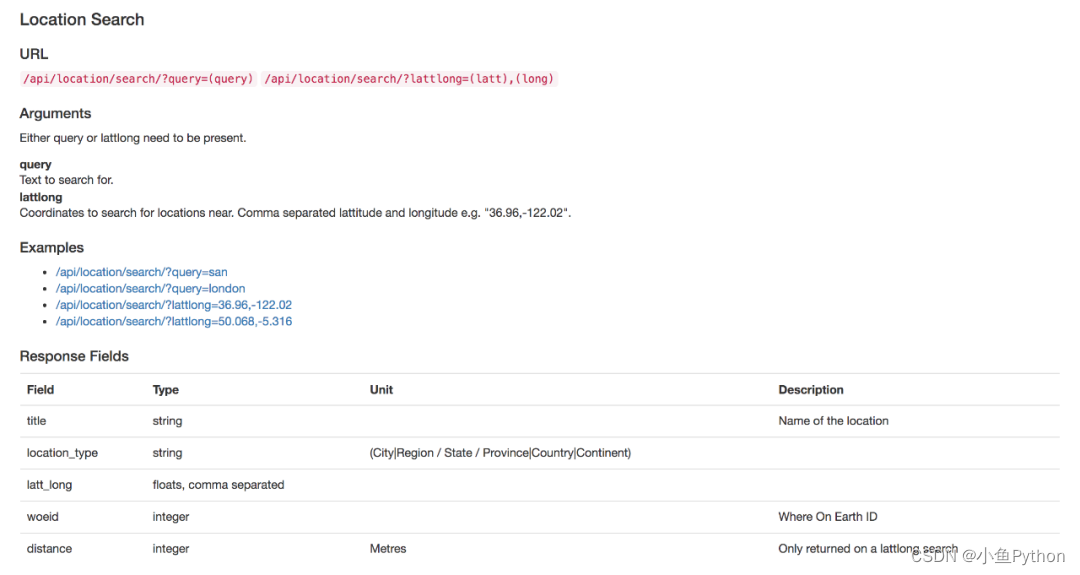Click the 'distance' field cell
This screenshot has height=575, width=1080.
point(49,549)
